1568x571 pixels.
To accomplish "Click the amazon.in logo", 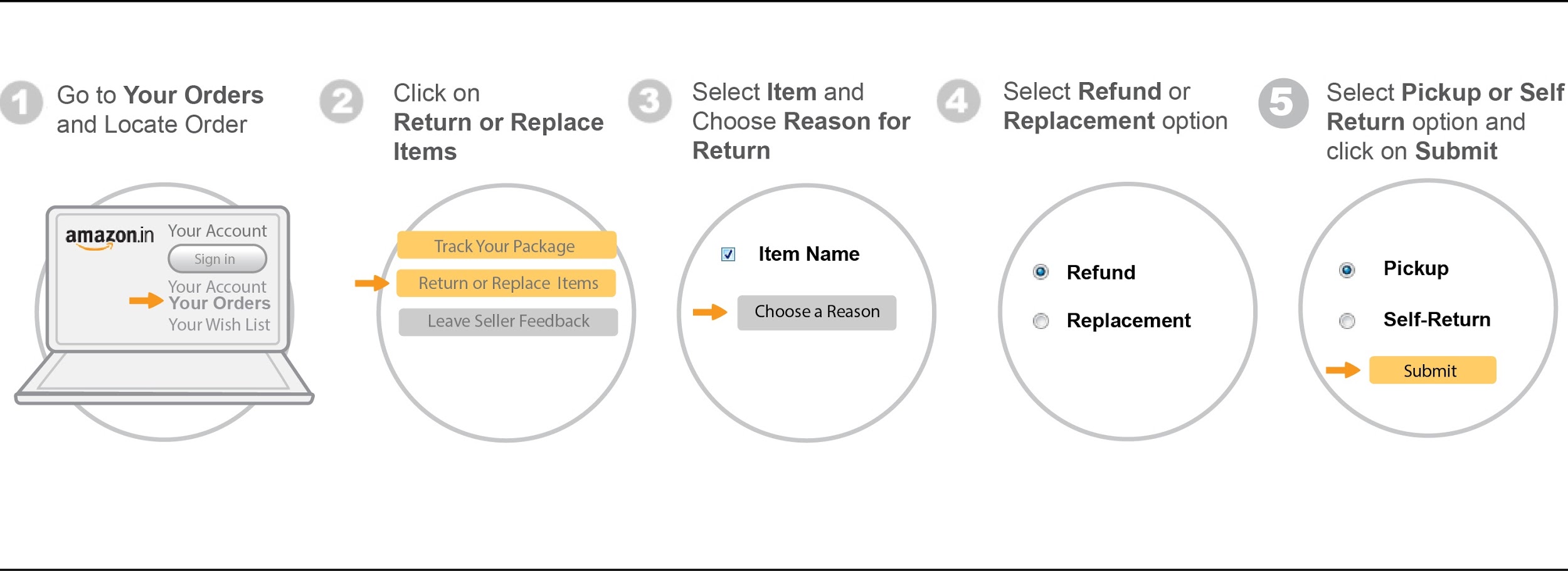I will 109,238.
